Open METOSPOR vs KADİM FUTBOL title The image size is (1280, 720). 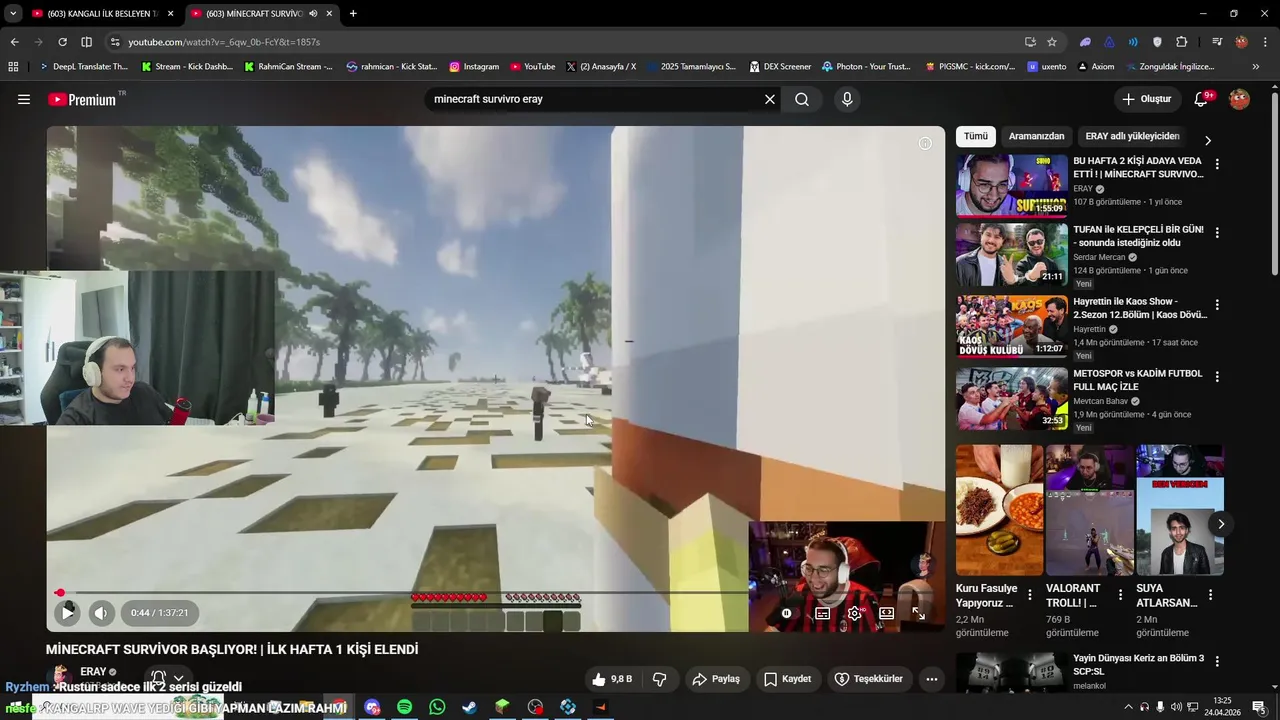(x=1138, y=380)
